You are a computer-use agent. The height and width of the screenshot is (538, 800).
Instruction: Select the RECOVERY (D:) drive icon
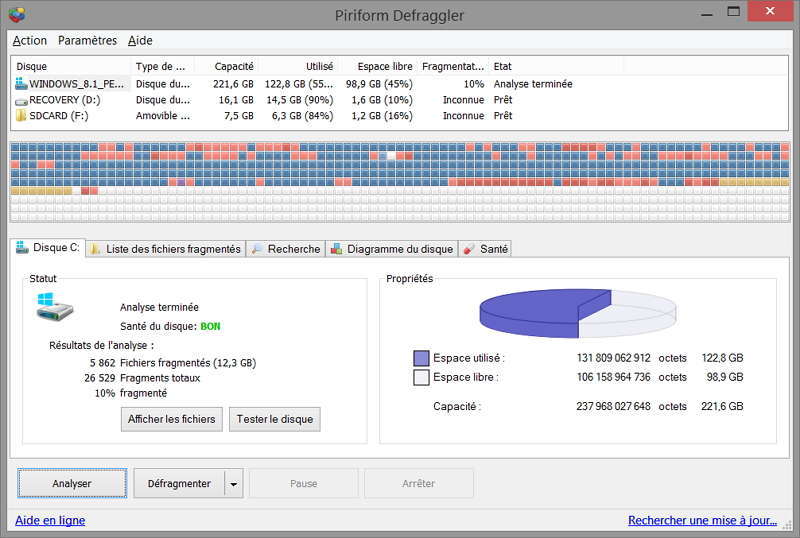[21, 101]
